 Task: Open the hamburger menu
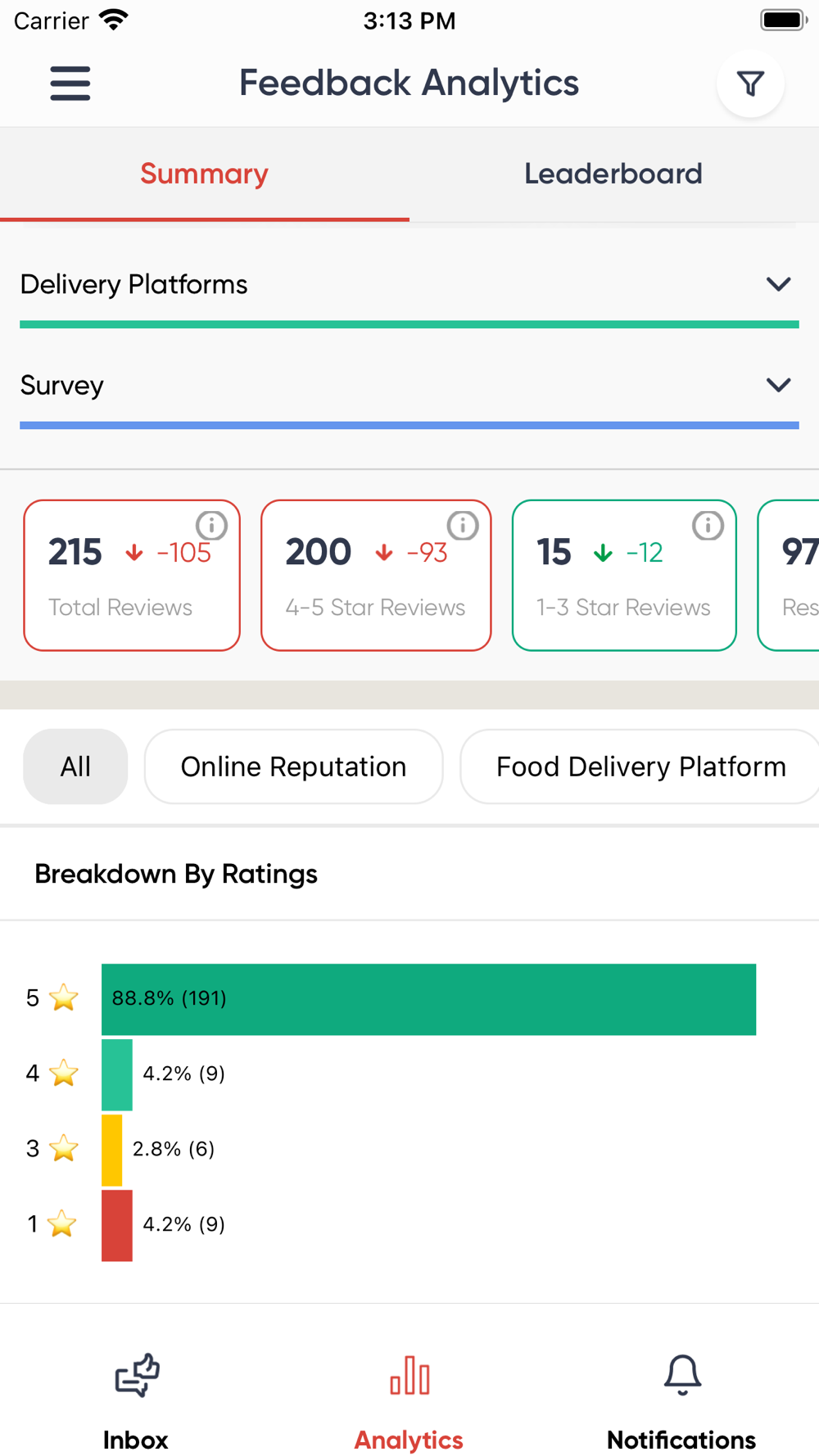(x=70, y=84)
